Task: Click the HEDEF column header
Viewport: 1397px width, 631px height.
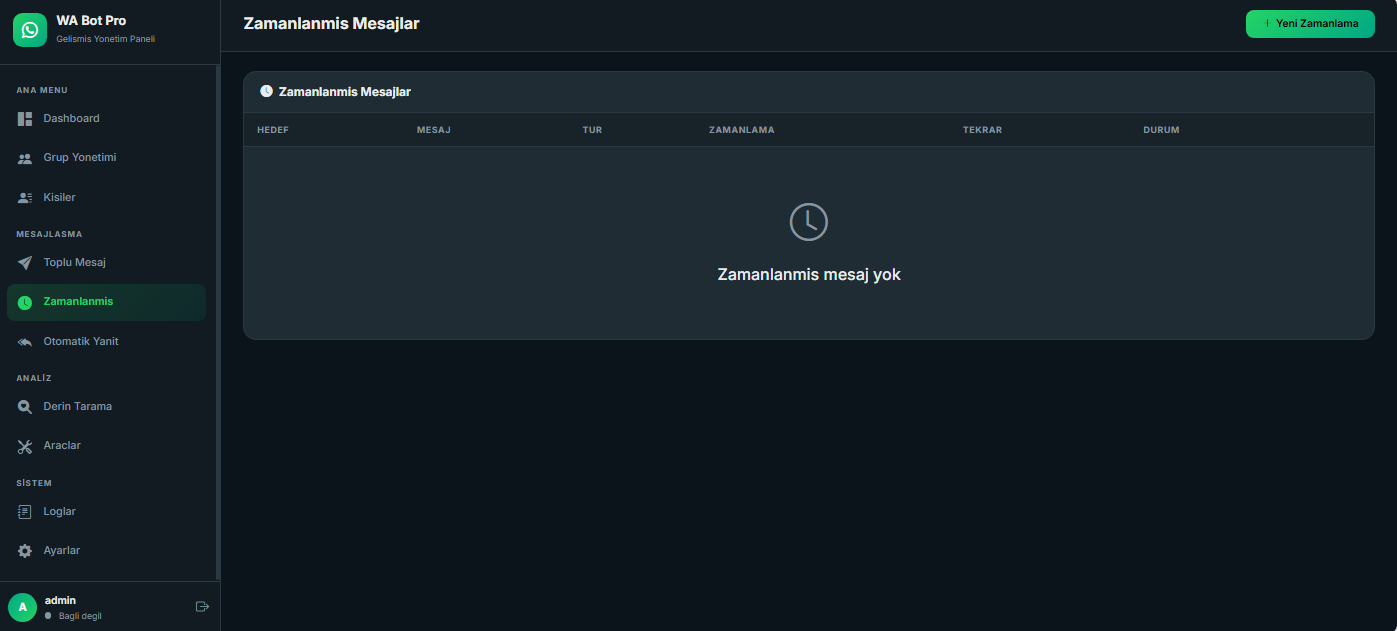Action: pos(273,130)
